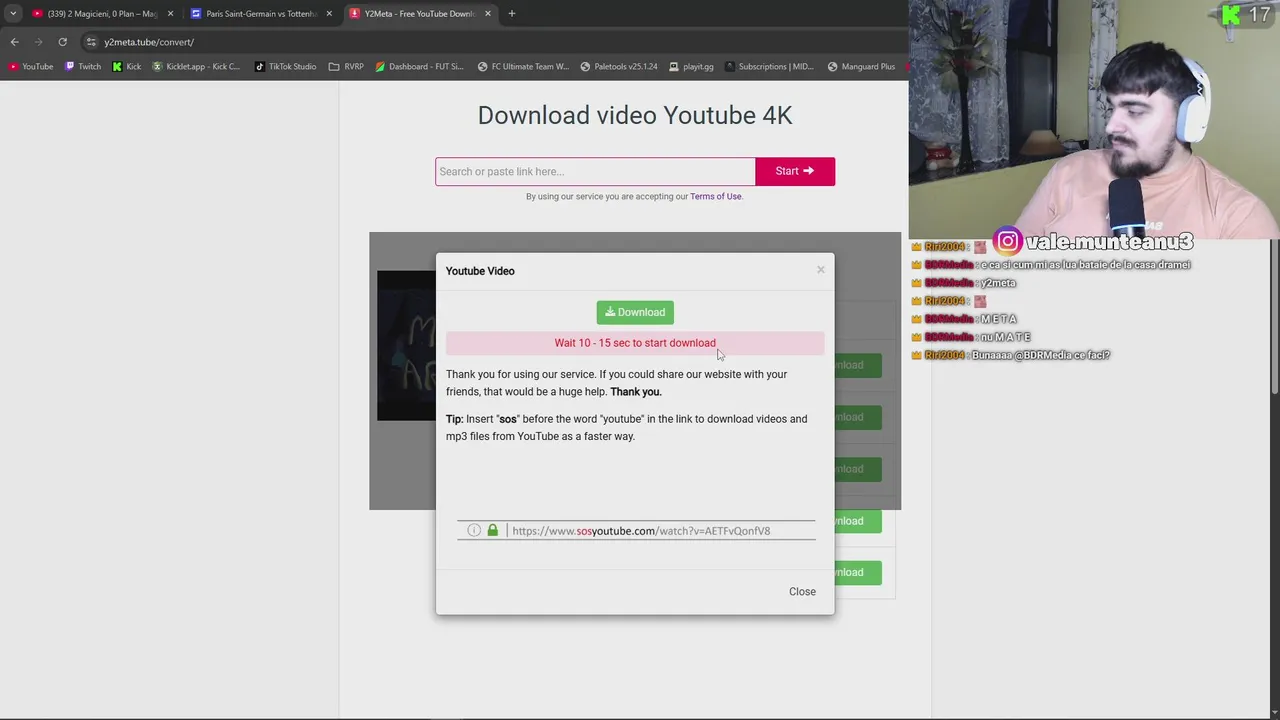Open the Paletools v25.1.24 bookmark
The height and width of the screenshot is (720, 1280).
(x=619, y=67)
